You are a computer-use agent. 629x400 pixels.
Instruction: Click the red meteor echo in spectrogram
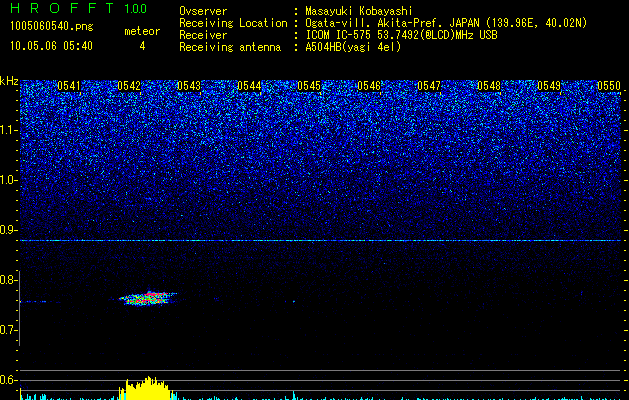click(148, 298)
